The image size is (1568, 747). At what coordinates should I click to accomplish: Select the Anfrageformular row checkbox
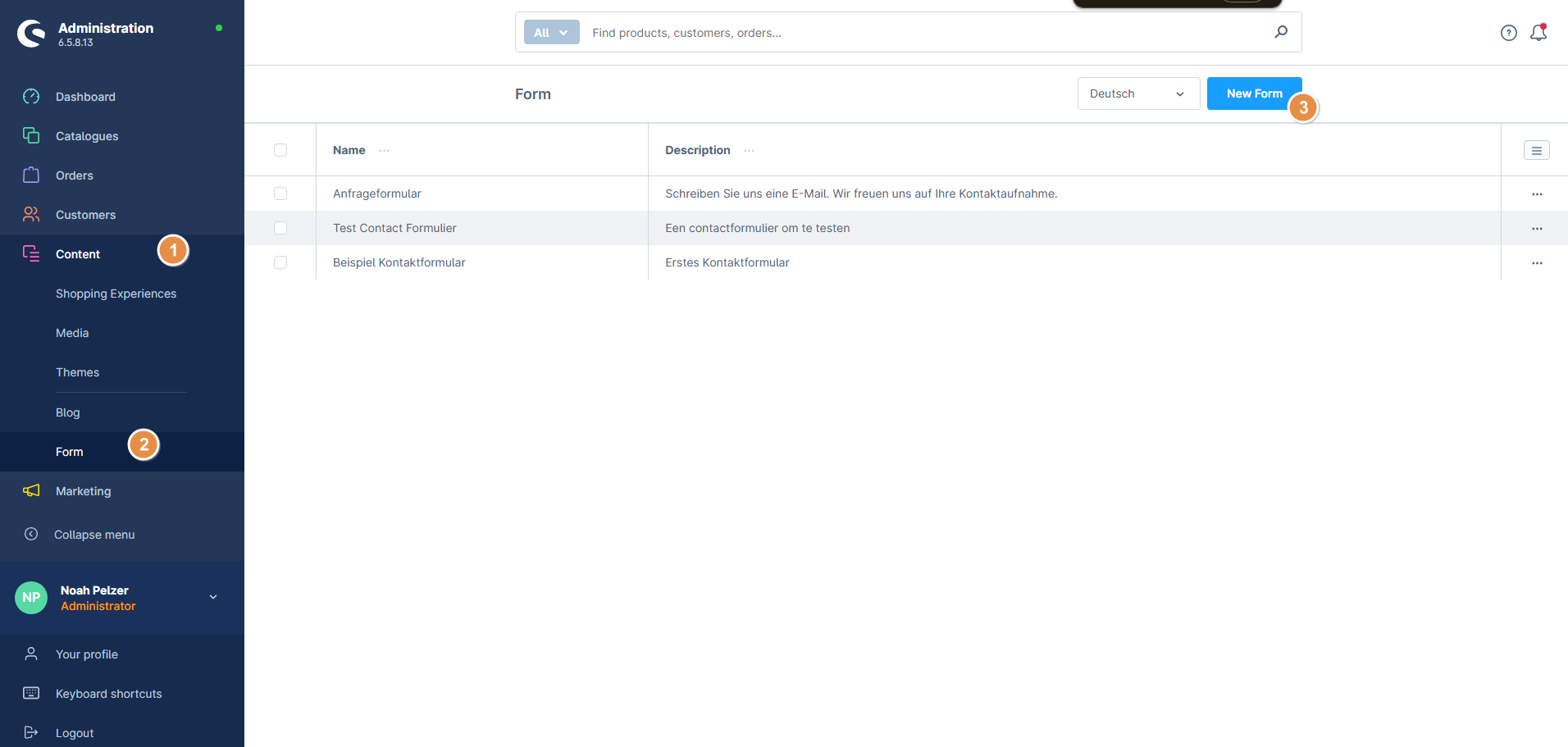pos(280,194)
